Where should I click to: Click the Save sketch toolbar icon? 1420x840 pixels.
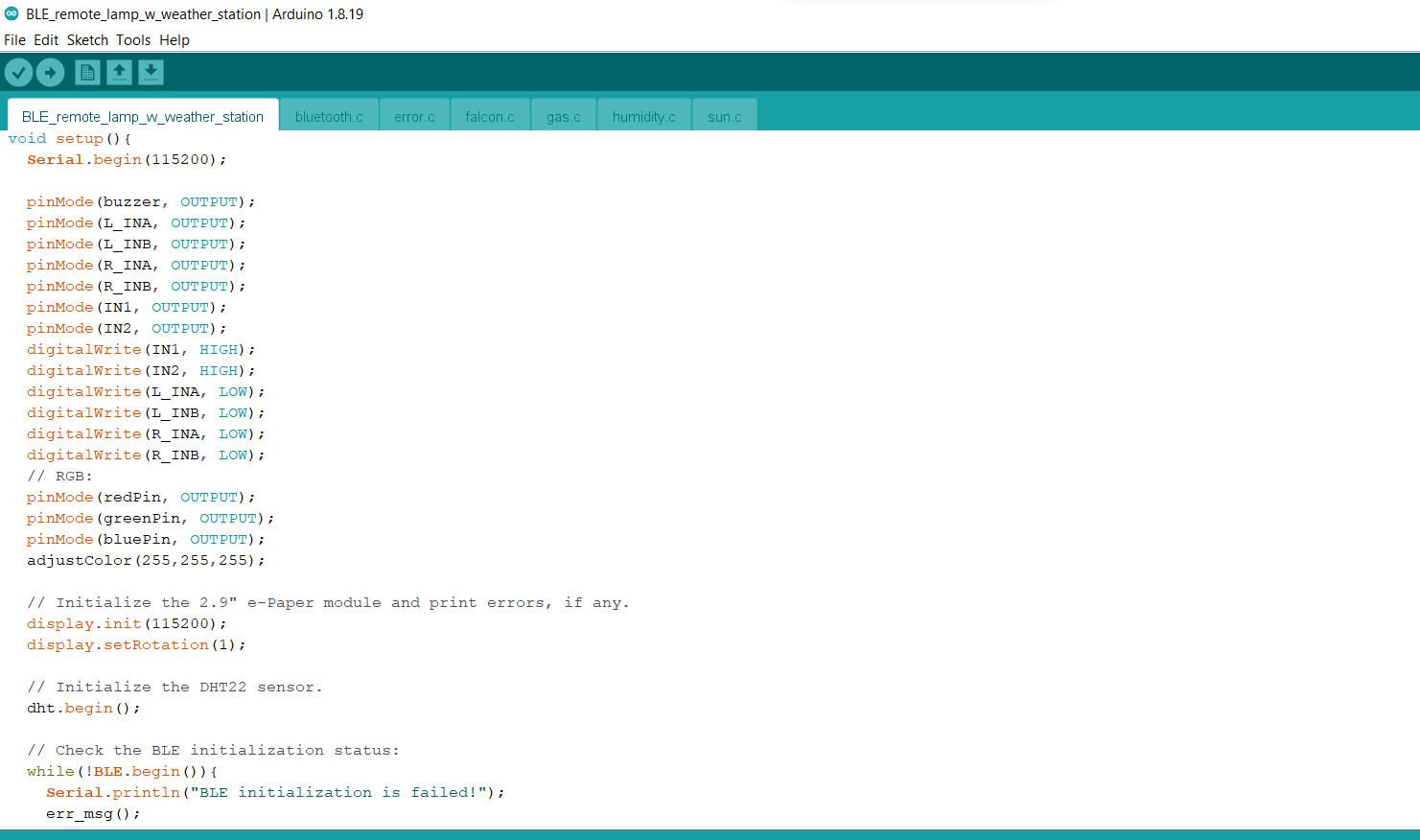click(151, 72)
